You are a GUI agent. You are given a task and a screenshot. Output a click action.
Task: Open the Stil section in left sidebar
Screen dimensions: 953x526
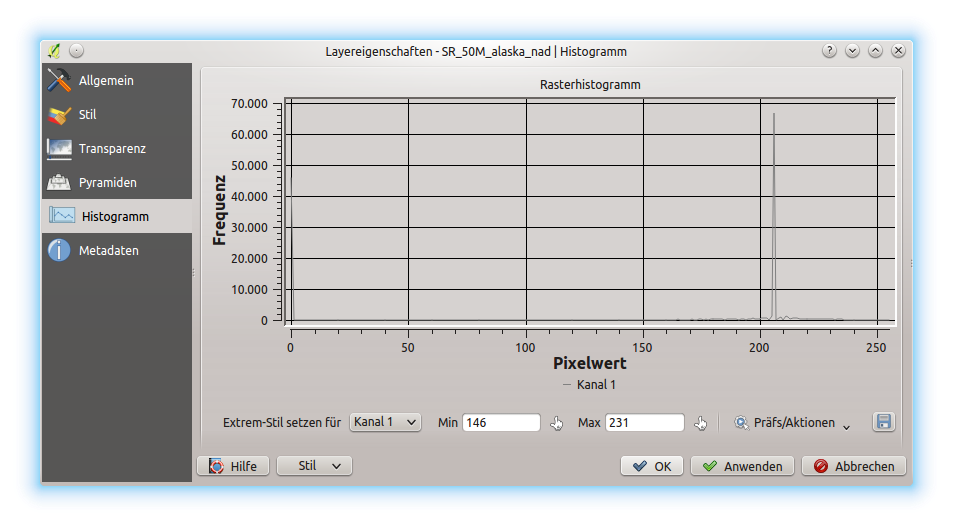coord(87,115)
